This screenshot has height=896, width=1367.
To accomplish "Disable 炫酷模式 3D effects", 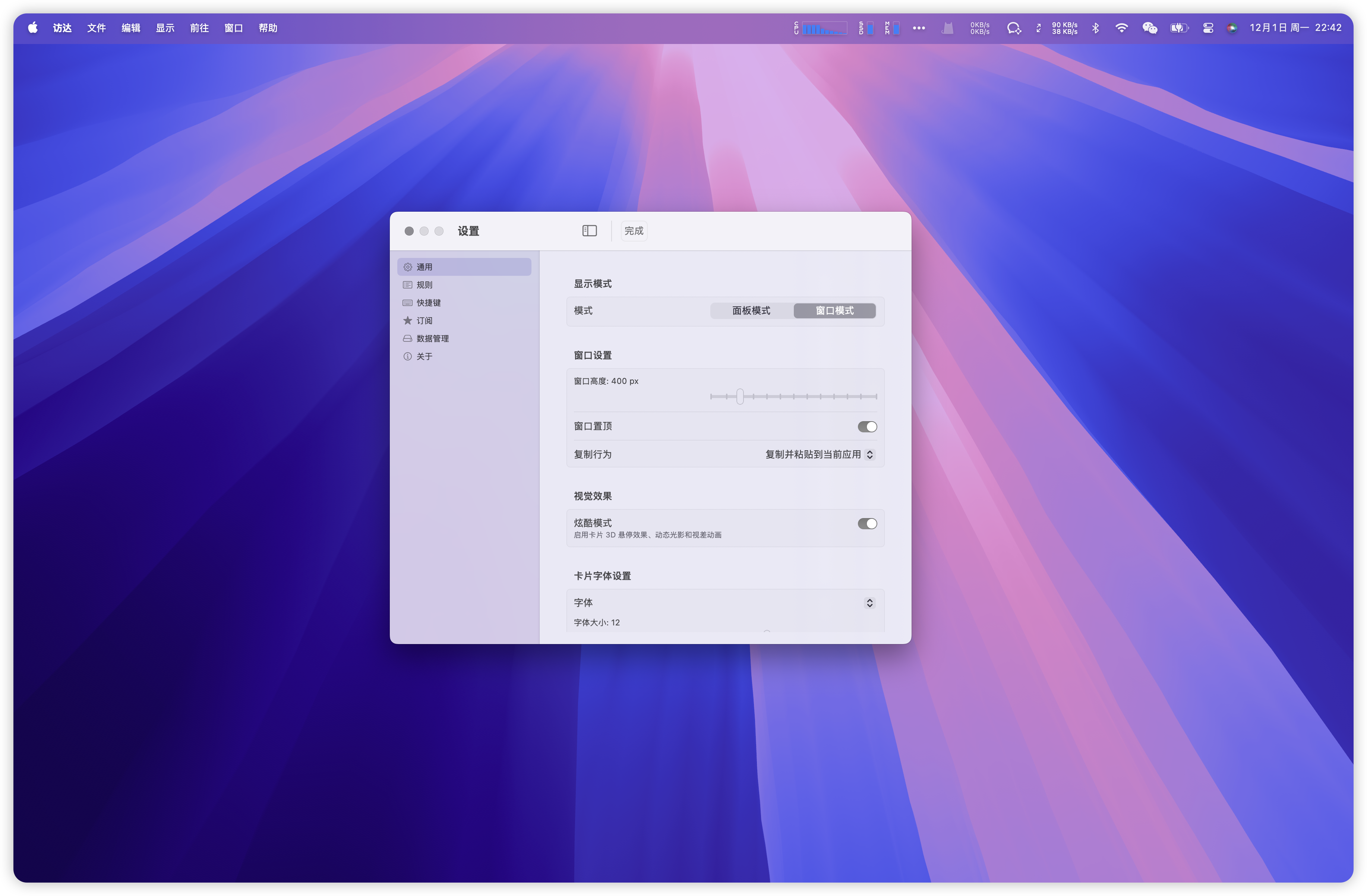I will 867,523.
